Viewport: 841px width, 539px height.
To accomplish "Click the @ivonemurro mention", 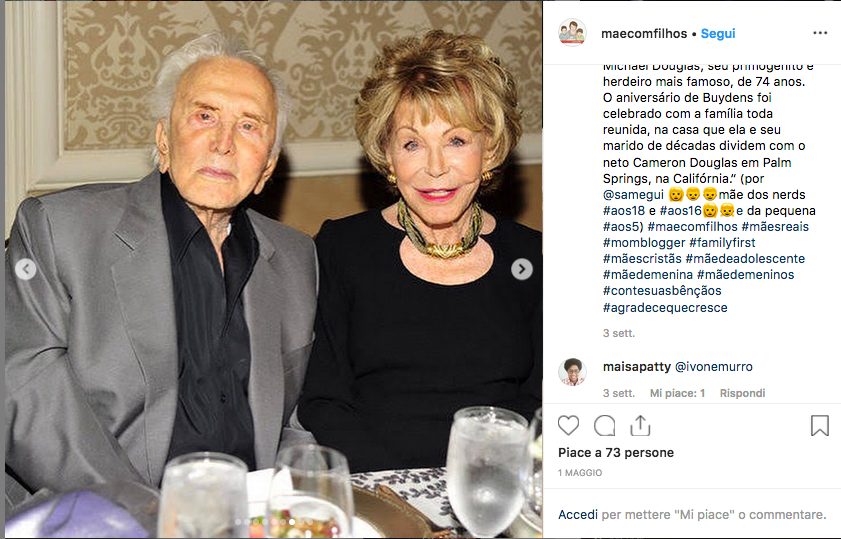I will 714,367.
